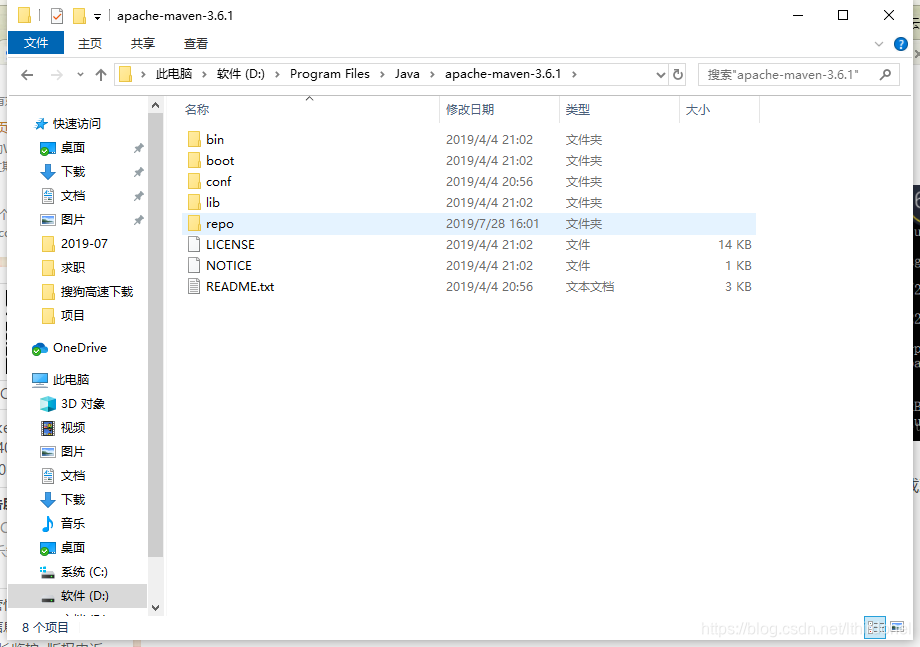Click the navigation pane scrollbar thumb
Screen dimensions: 920x647
coord(155,335)
